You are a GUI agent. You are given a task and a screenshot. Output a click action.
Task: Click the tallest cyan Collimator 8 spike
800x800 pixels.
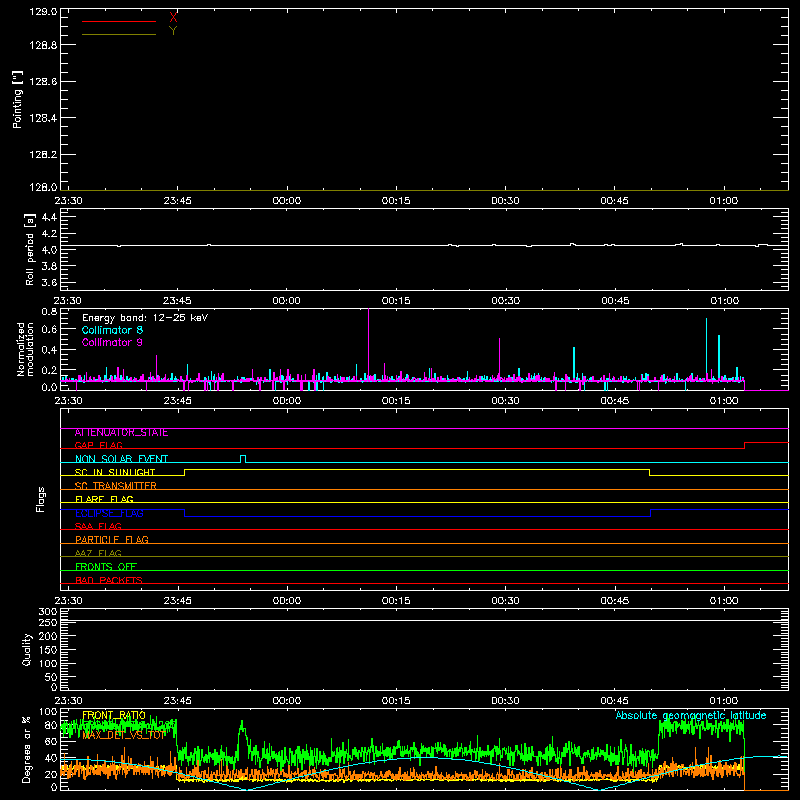tap(707, 349)
